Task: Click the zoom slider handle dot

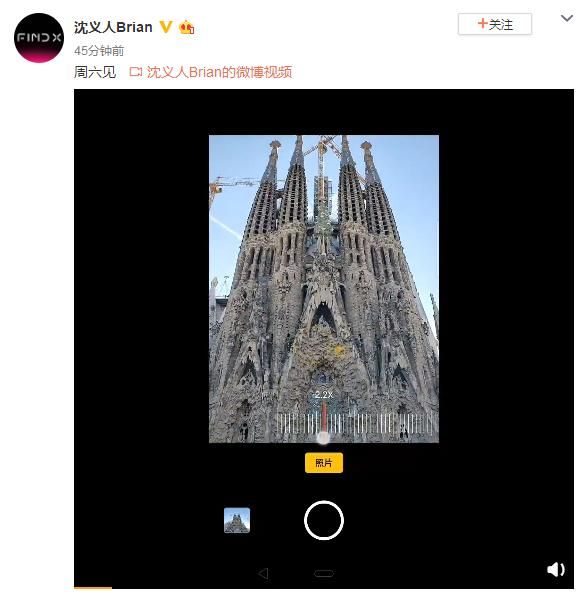Action: click(x=323, y=438)
